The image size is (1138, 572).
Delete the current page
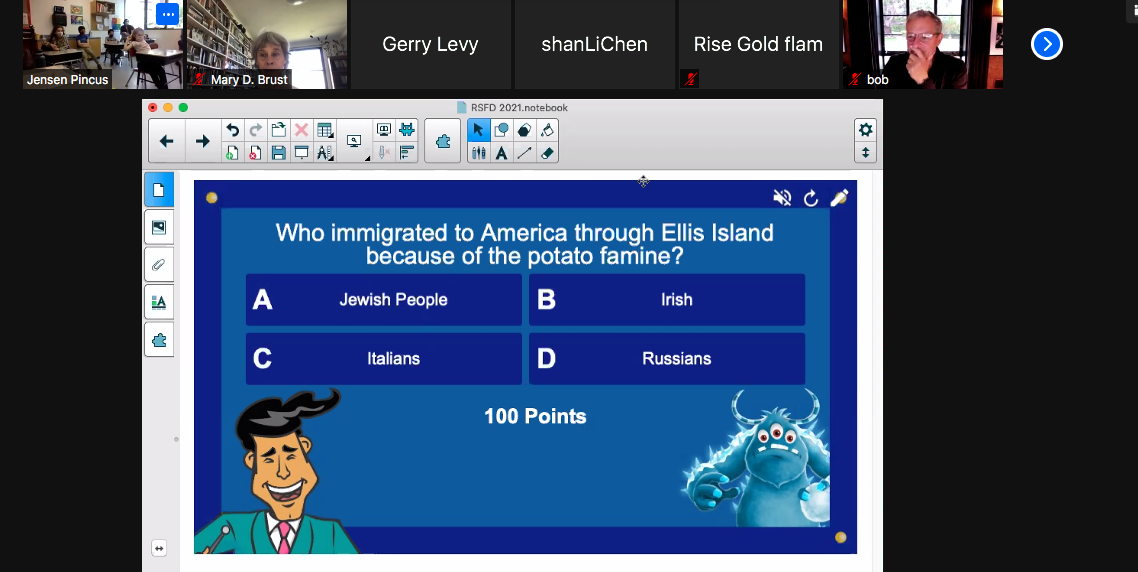click(x=255, y=152)
